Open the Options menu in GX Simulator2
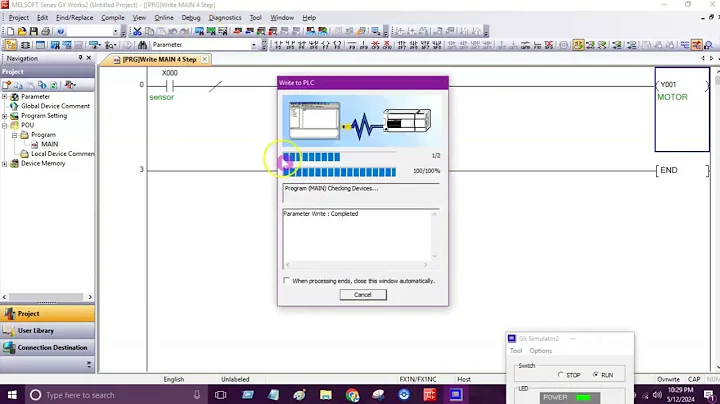720x404 pixels. point(540,350)
